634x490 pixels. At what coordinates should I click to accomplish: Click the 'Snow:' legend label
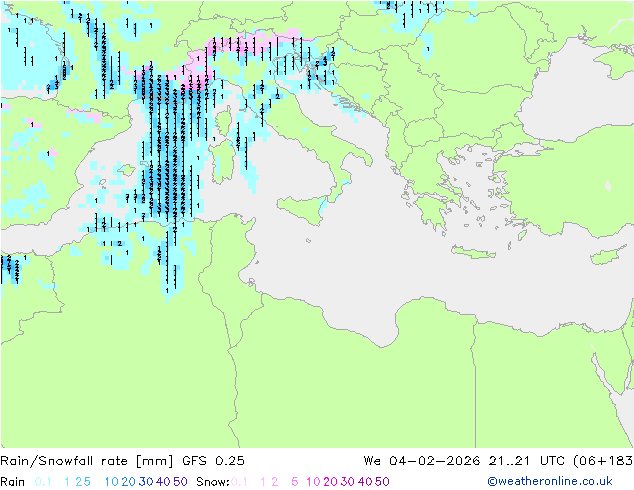[x=213, y=482]
